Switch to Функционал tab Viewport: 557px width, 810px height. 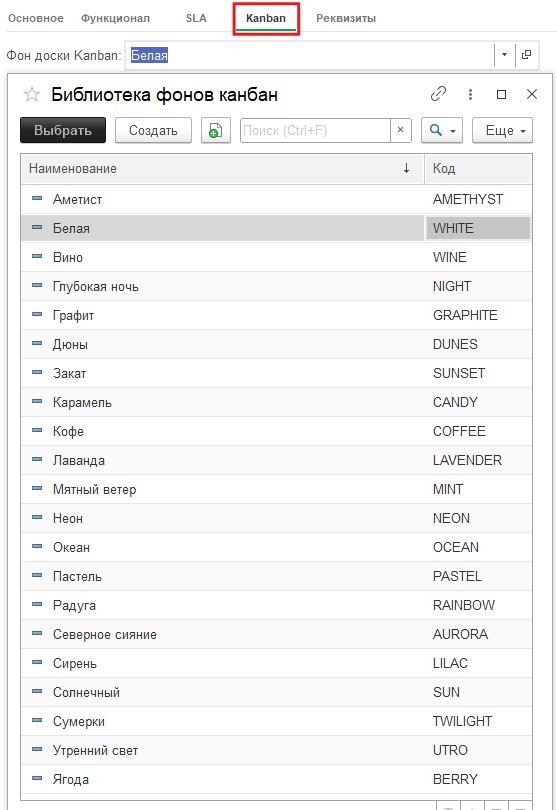[115, 18]
